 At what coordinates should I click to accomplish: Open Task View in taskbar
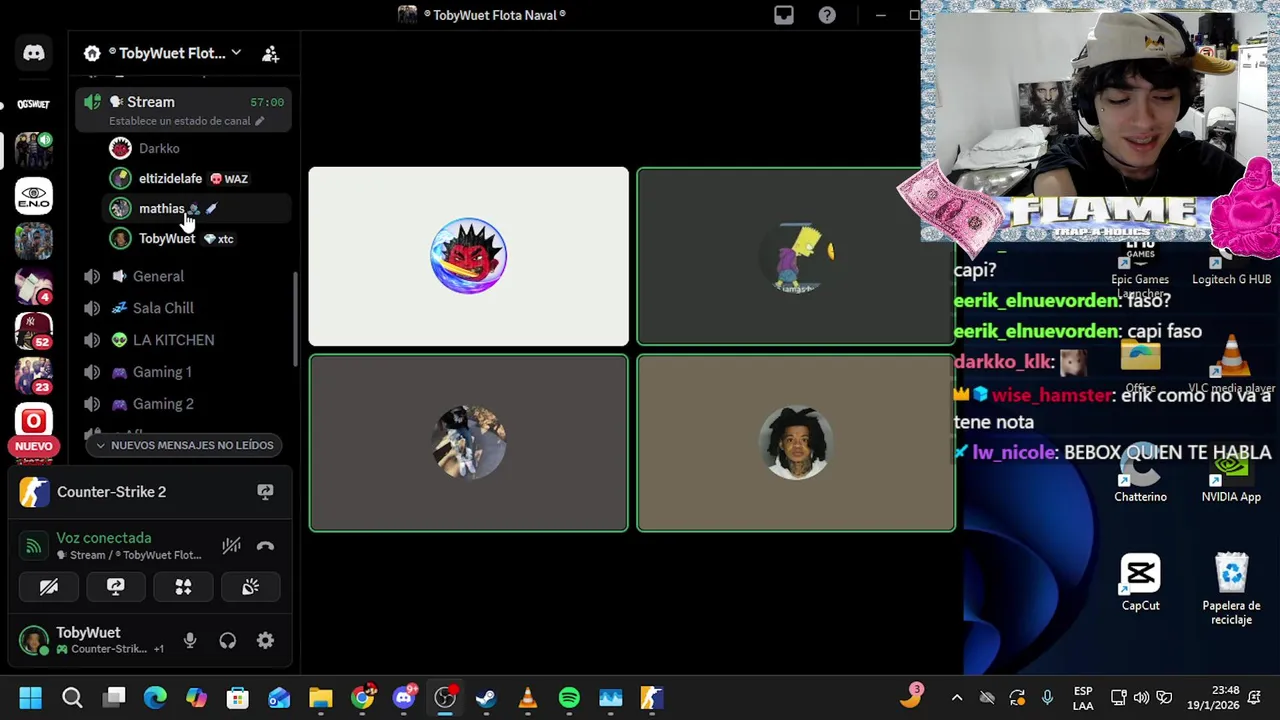(x=114, y=697)
